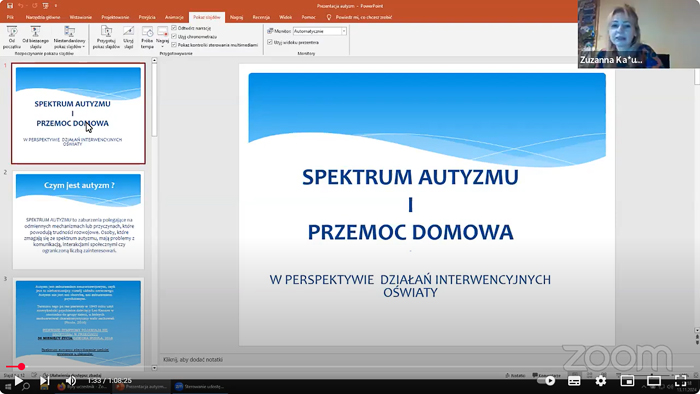Open the Wstawianie ribbon tab
The height and width of the screenshot is (394, 700).
click(81, 17)
